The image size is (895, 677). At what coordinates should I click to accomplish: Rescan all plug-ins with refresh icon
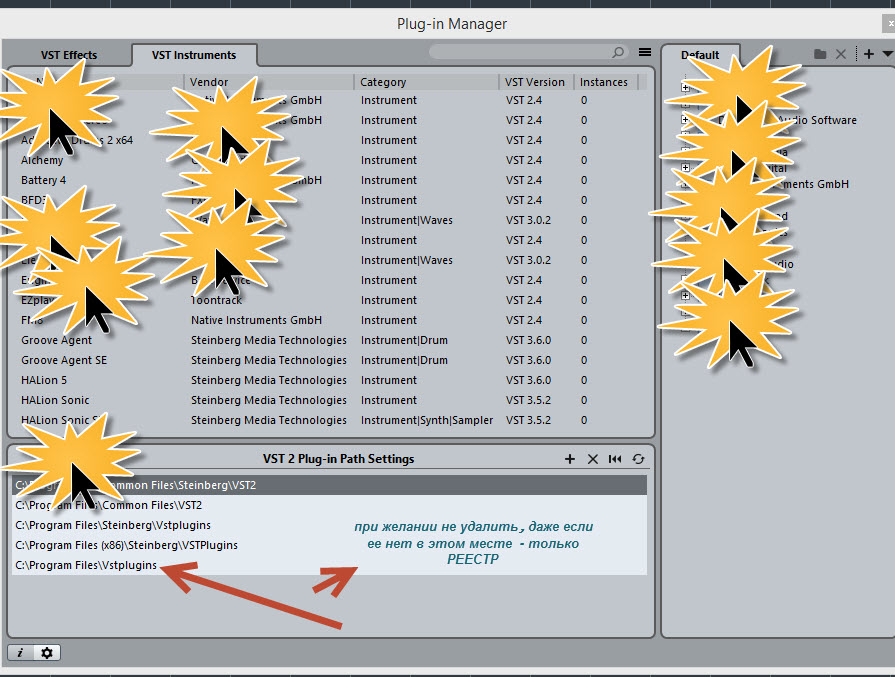click(x=638, y=459)
